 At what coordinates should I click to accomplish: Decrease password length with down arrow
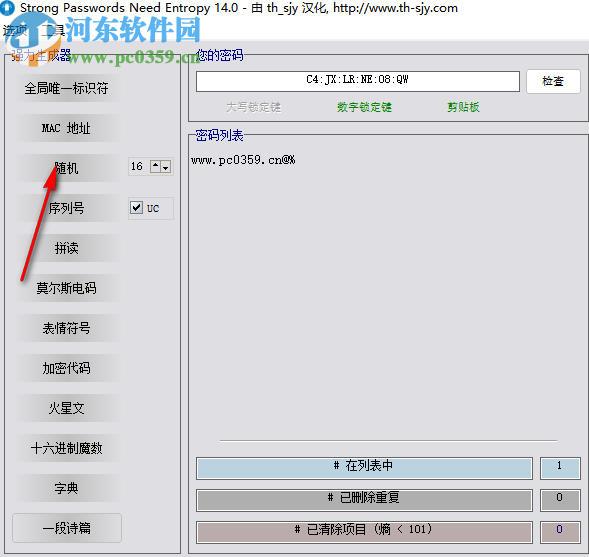point(166,166)
